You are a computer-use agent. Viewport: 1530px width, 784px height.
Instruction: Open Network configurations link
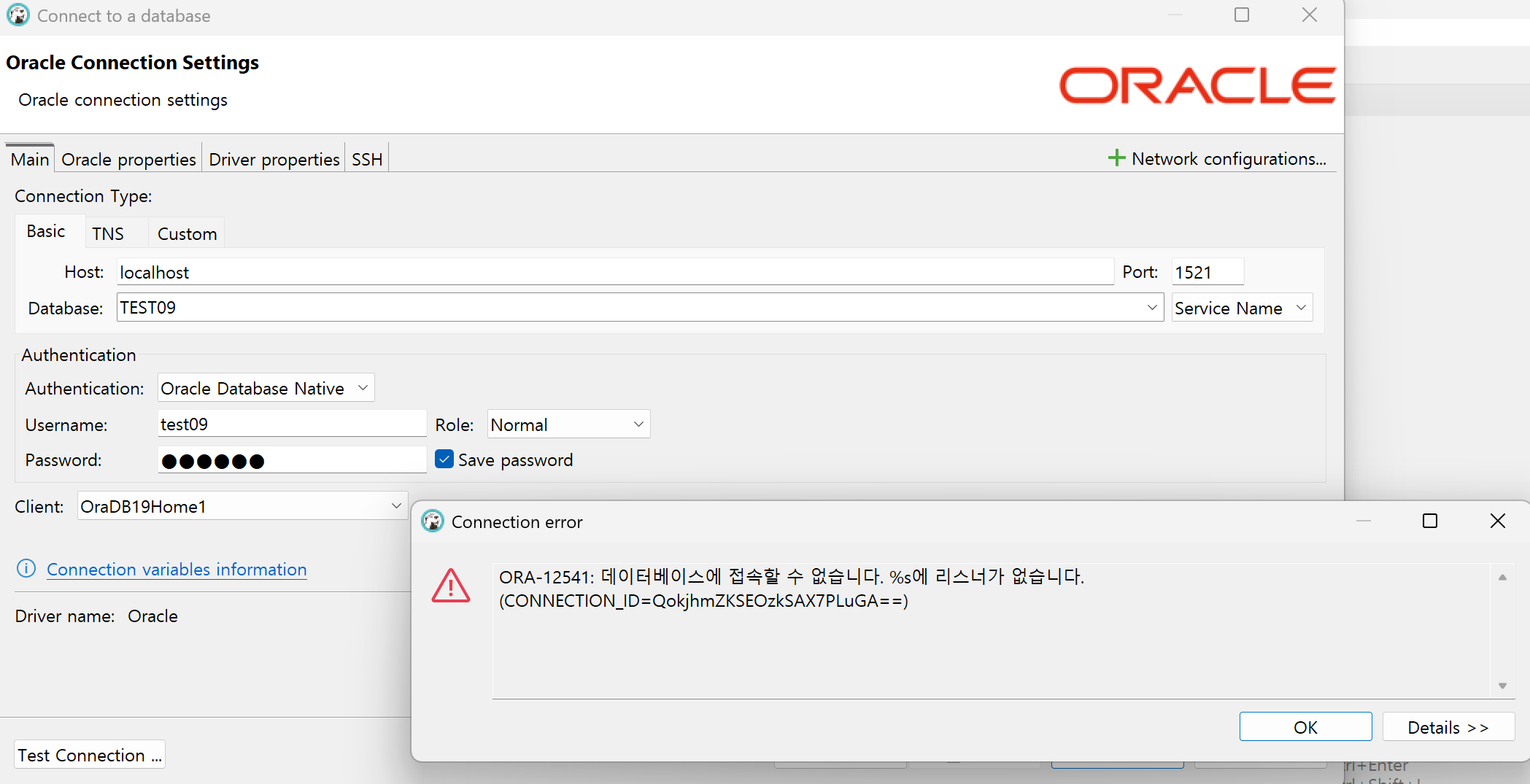point(1229,158)
